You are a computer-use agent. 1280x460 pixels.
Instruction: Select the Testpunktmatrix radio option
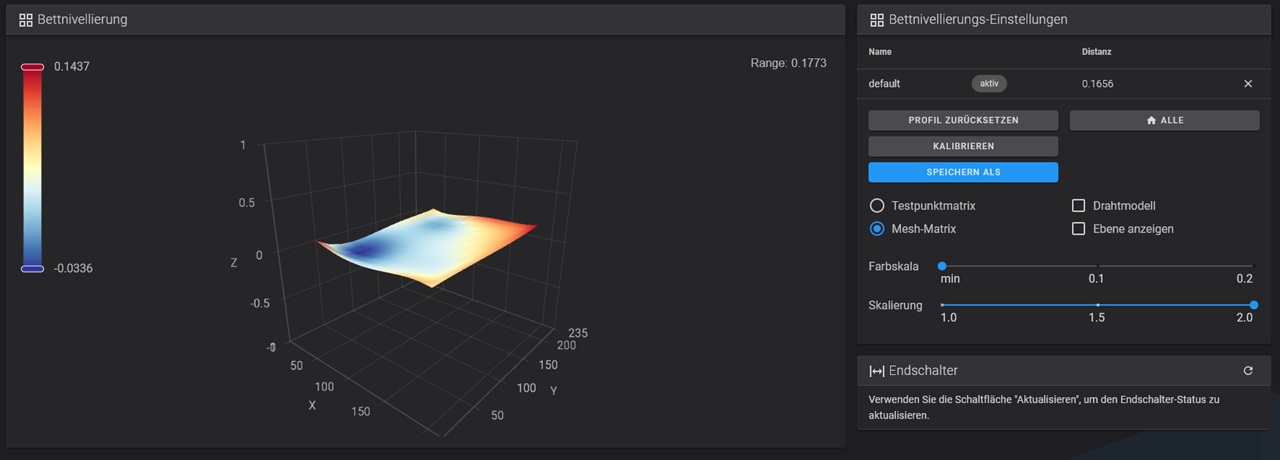877,205
